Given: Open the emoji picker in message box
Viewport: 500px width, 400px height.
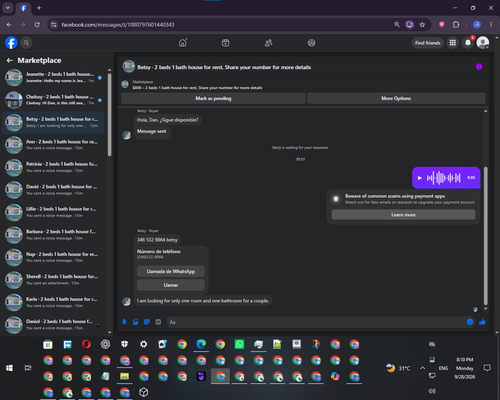Looking at the screenshot, I should pos(470,322).
